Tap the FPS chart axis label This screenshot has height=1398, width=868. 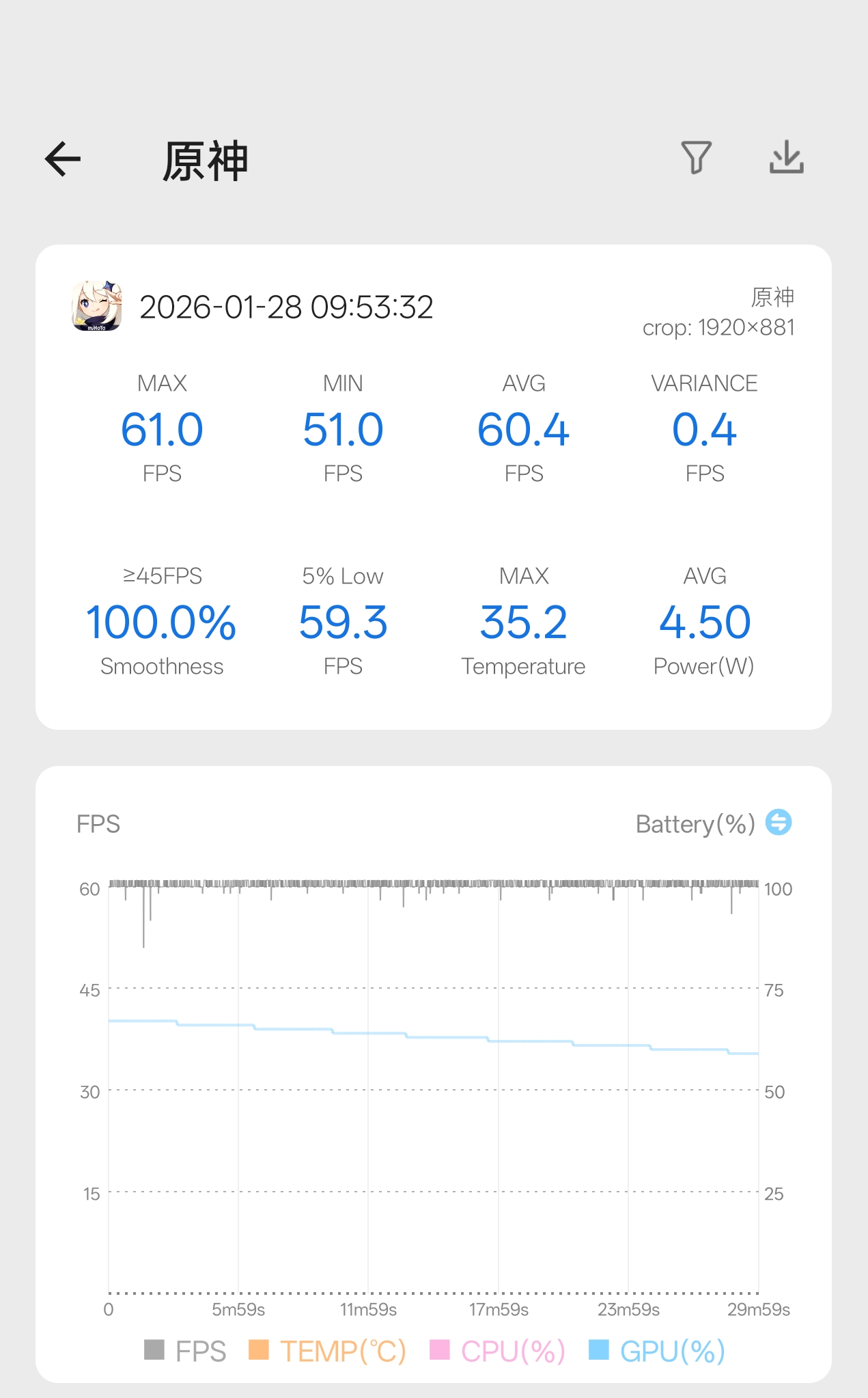98,824
